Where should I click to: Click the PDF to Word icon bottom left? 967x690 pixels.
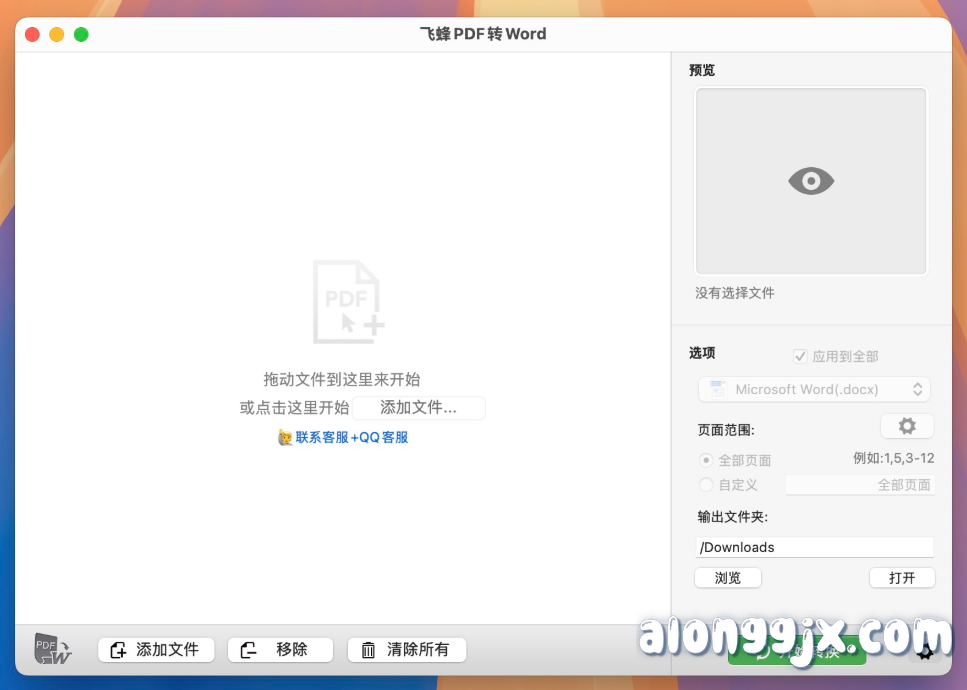click(50, 649)
